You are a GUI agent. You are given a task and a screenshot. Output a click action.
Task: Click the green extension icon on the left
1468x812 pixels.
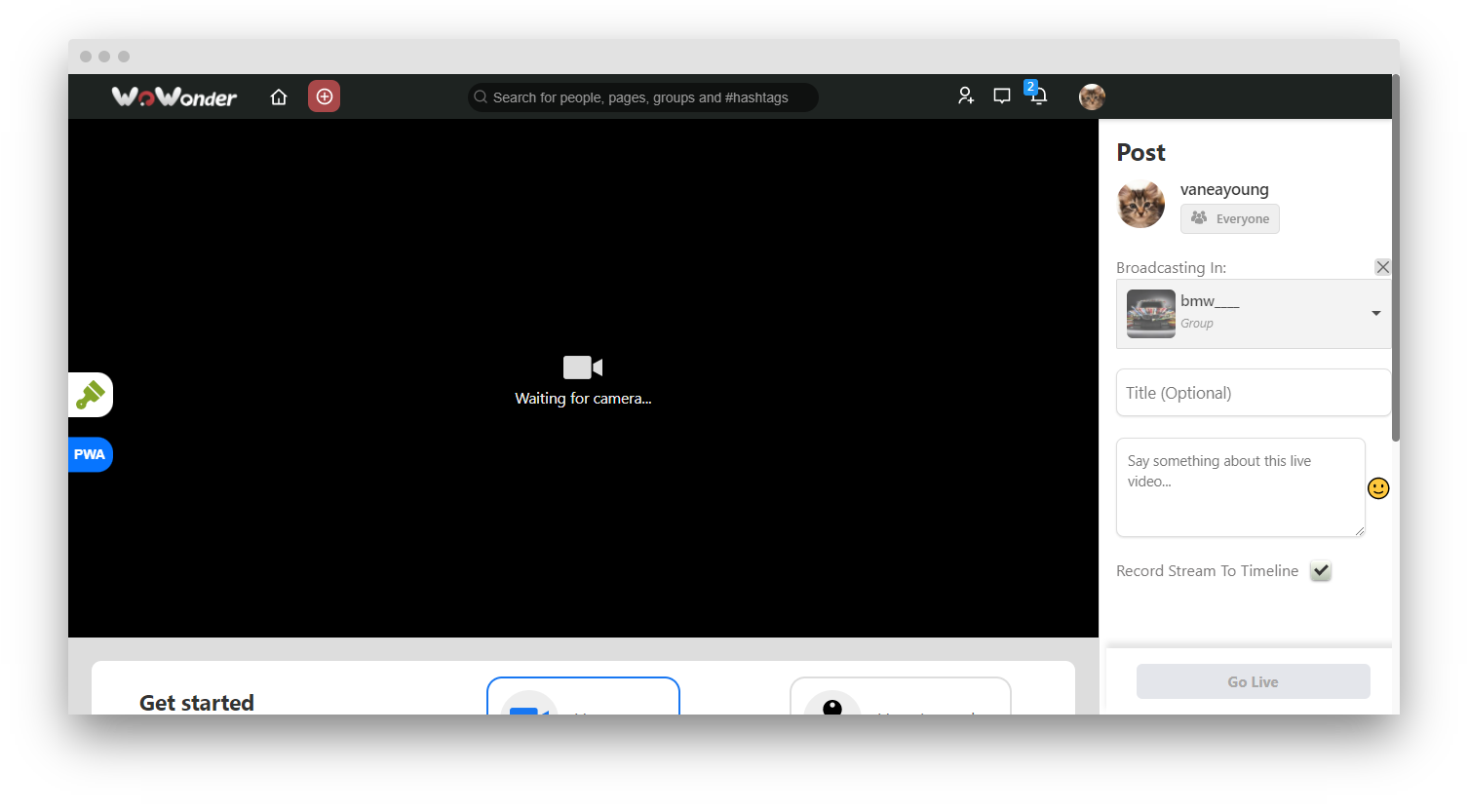[x=90, y=394]
